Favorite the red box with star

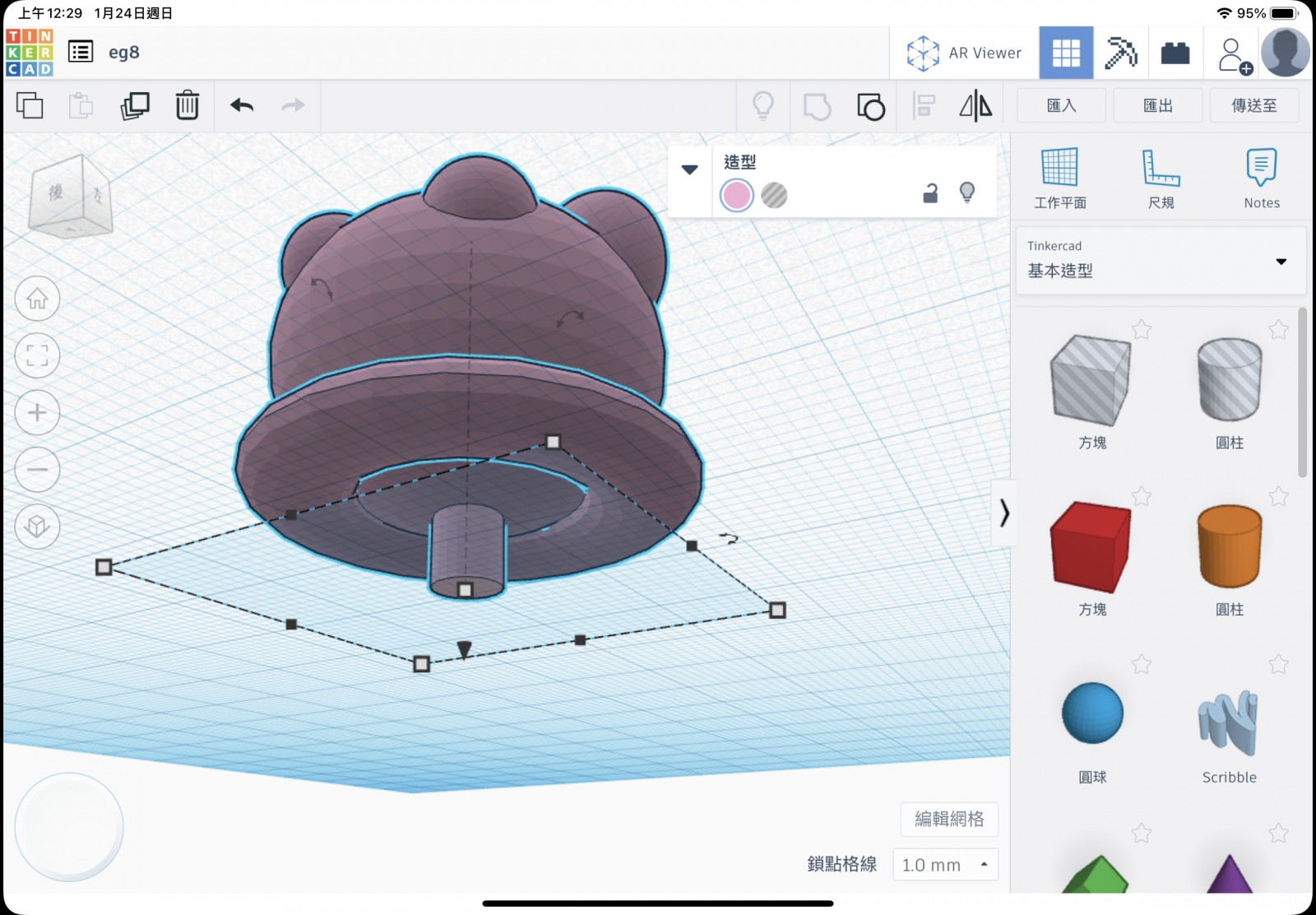coord(1142,496)
